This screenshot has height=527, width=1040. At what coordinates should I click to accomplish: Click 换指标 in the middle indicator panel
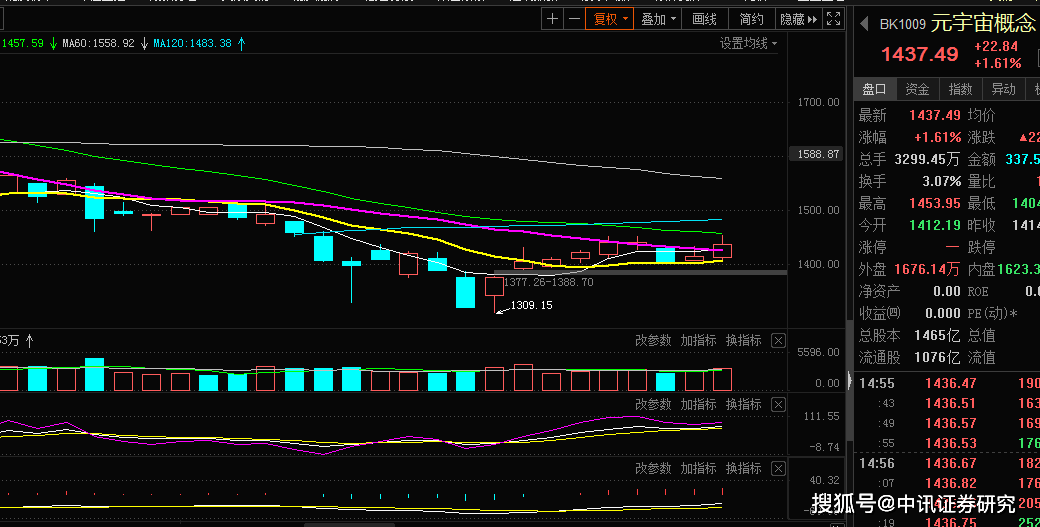click(743, 405)
